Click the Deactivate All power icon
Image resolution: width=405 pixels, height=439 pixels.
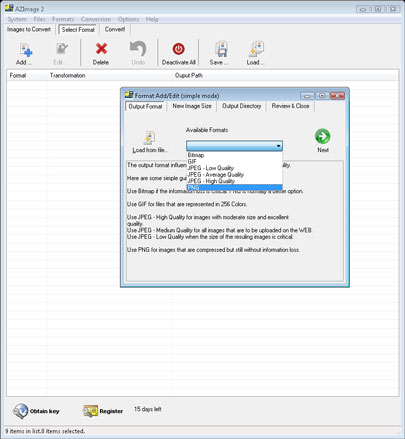pos(178,49)
